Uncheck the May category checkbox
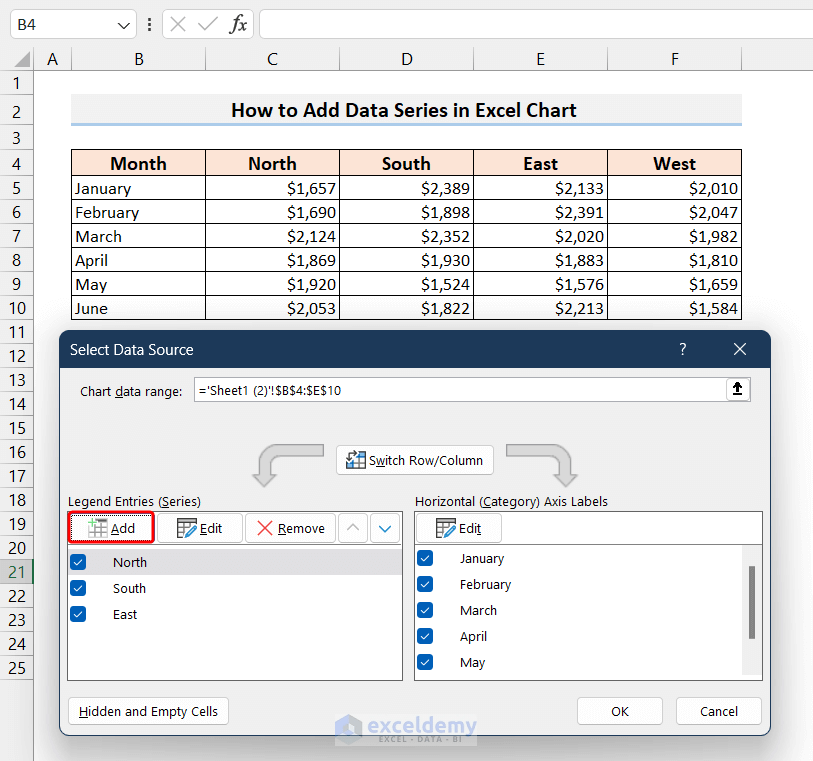 pos(425,661)
